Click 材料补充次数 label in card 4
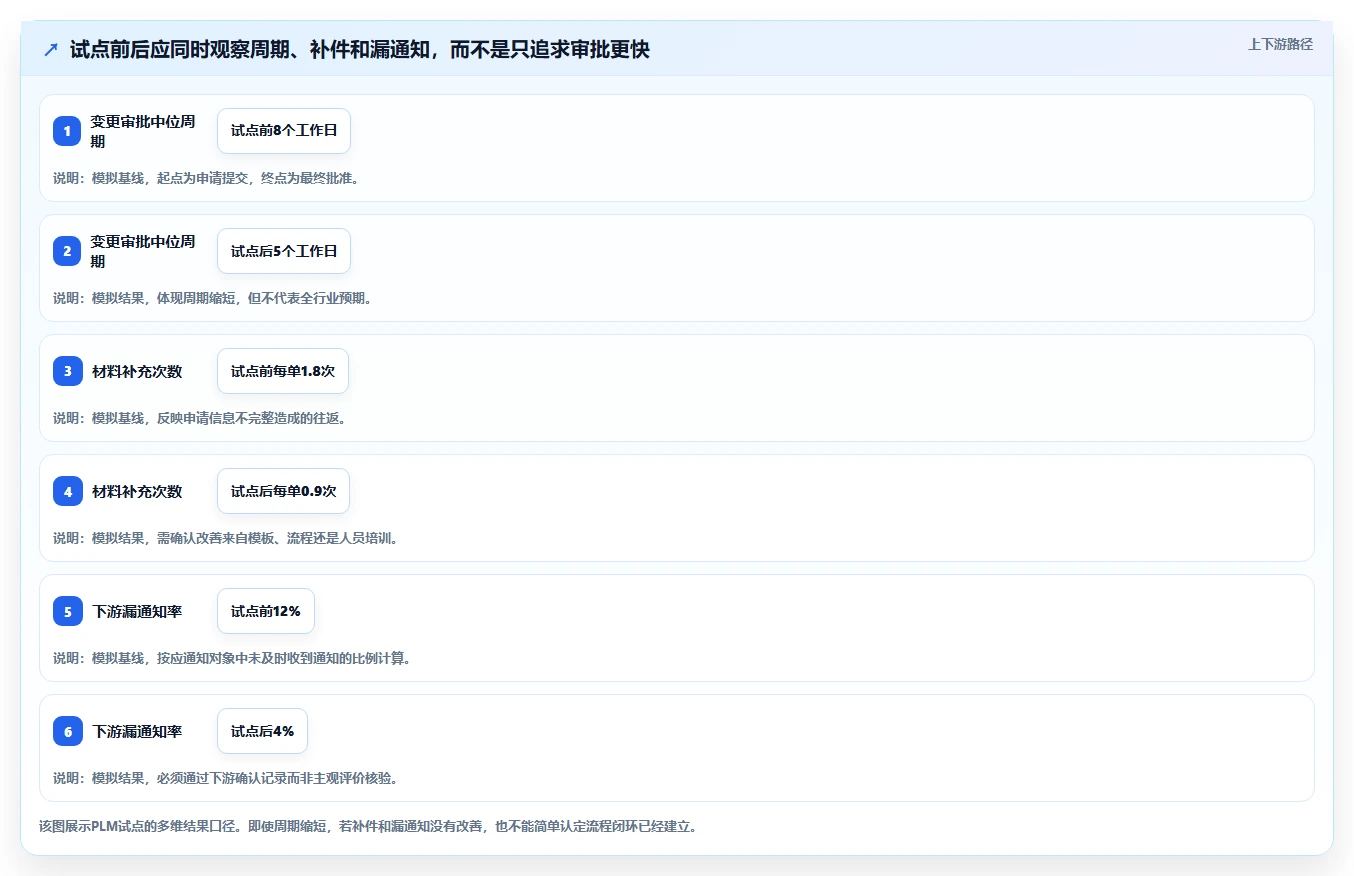This screenshot has width=1354, height=876. [x=138, y=491]
